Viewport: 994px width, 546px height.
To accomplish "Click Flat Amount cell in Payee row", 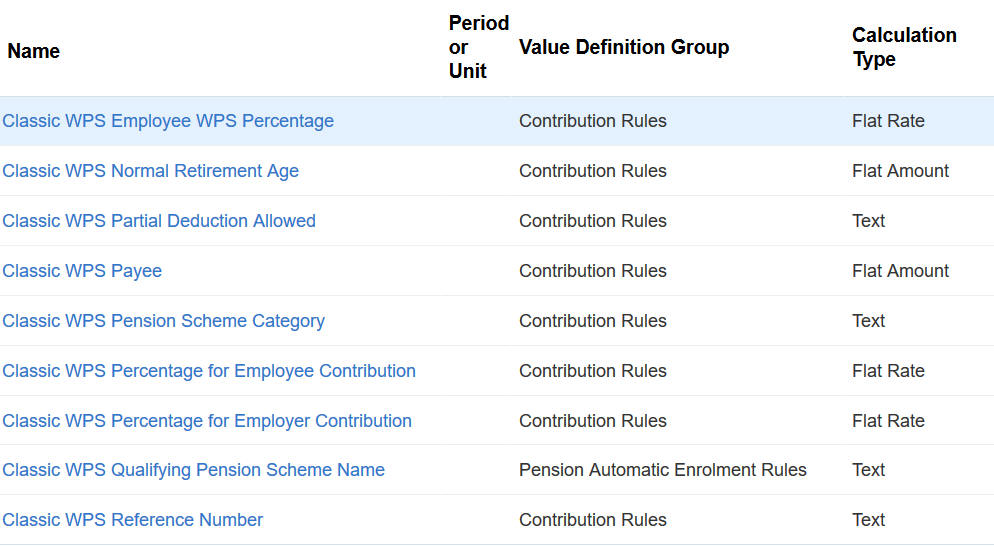I will click(900, 271).
